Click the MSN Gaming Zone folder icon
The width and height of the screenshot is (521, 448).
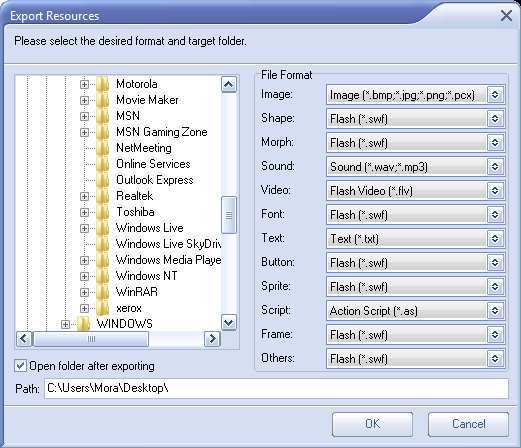(102, 132)
